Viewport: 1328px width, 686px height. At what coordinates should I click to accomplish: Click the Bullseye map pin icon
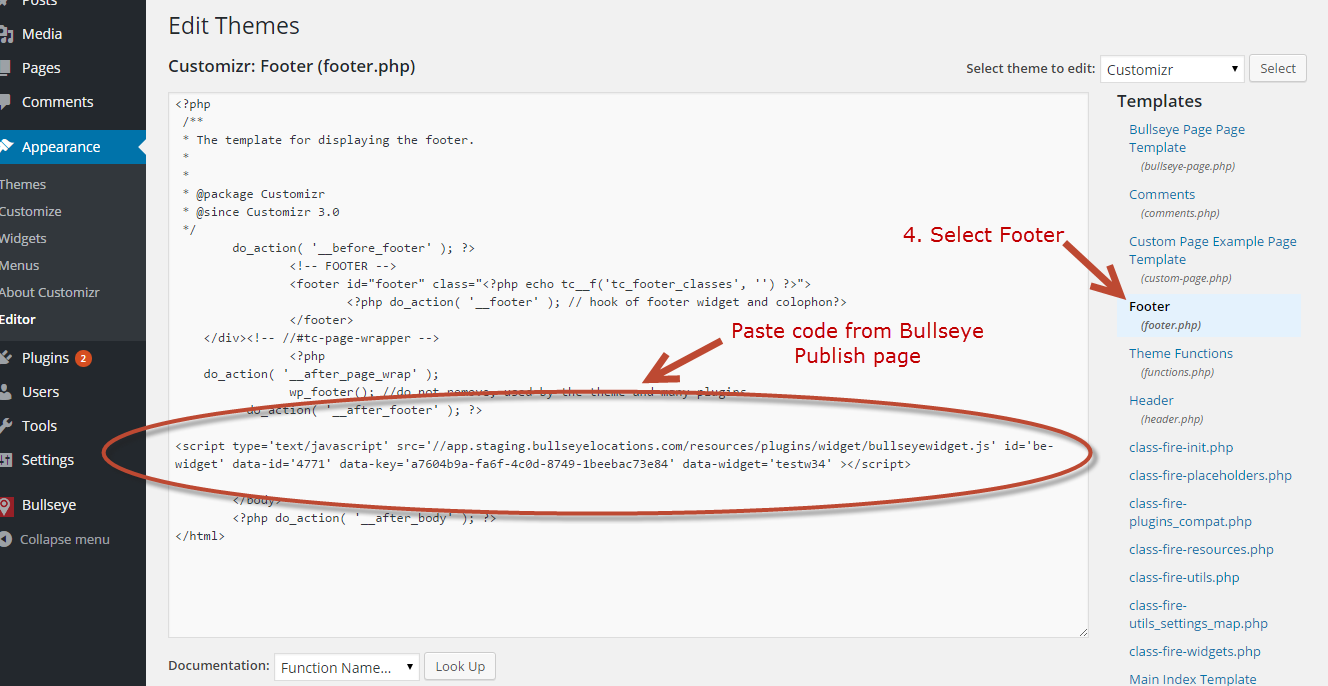6,506
